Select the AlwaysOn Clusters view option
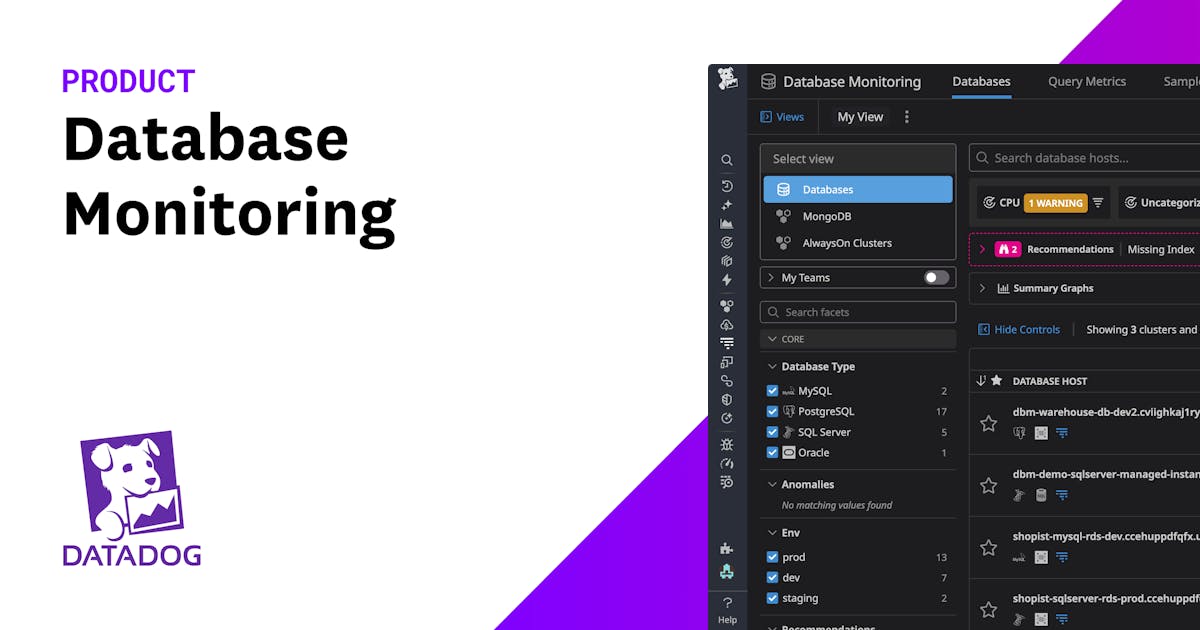Screen dimensions: 1200x630 pos(858,243)
